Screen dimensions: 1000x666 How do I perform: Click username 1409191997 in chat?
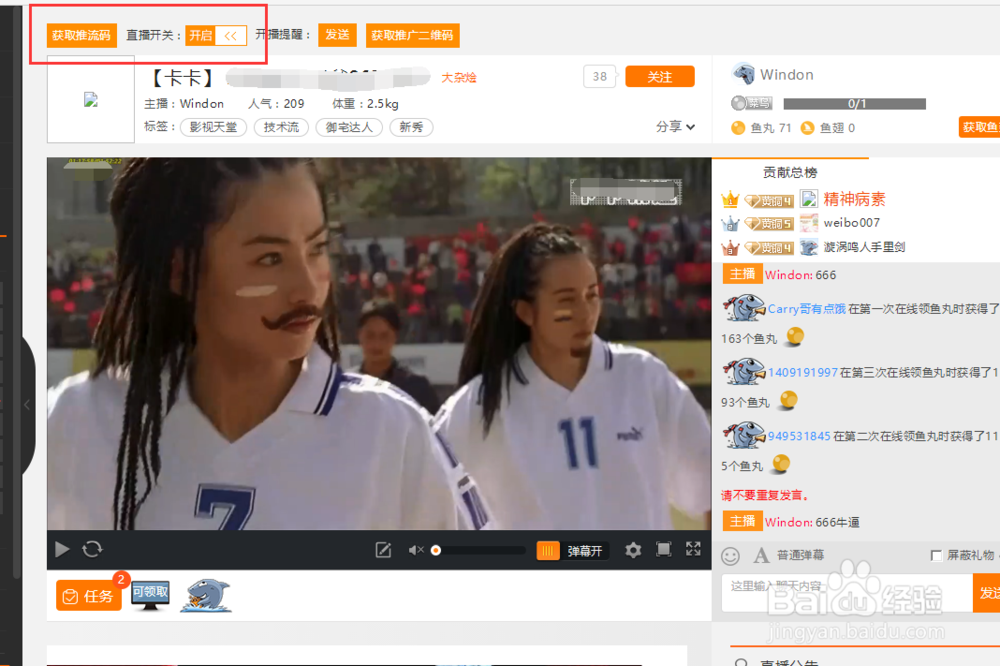802,373
